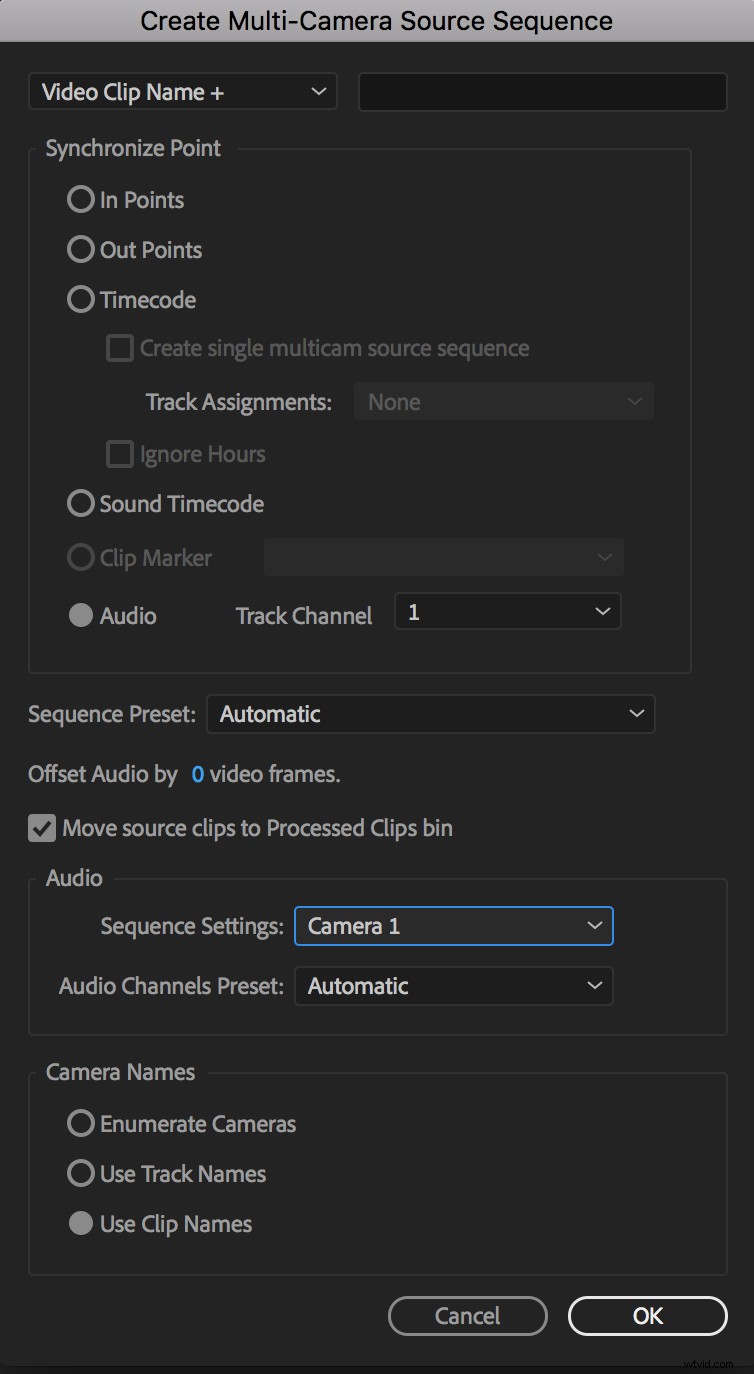Open the Track Assignments dropdown
754x1374 pixels.
click(504, 401)
